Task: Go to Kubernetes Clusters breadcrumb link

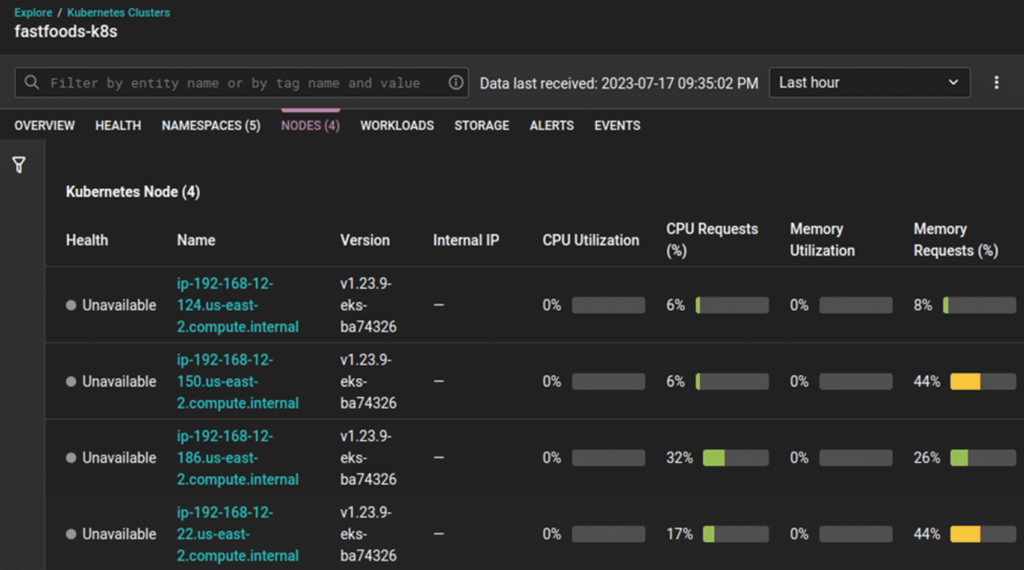Action: pyautogui.click(x=118, y=12)
